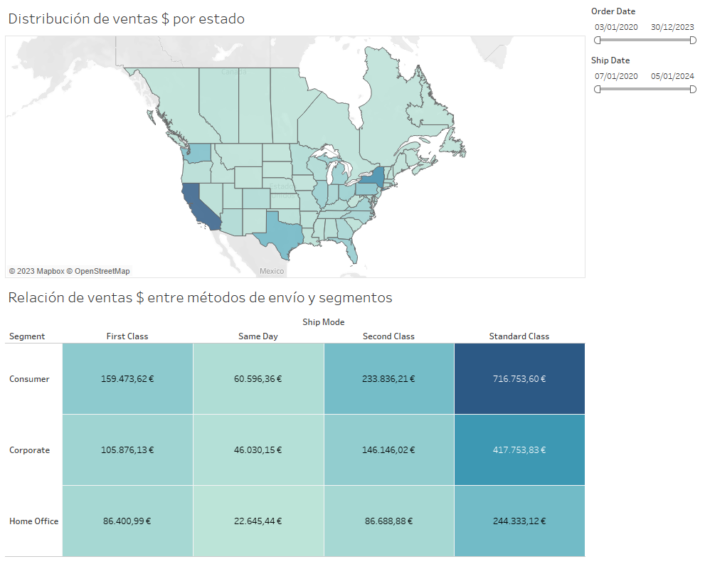
Task: Select California on the sales map
Action: [195, 203]
